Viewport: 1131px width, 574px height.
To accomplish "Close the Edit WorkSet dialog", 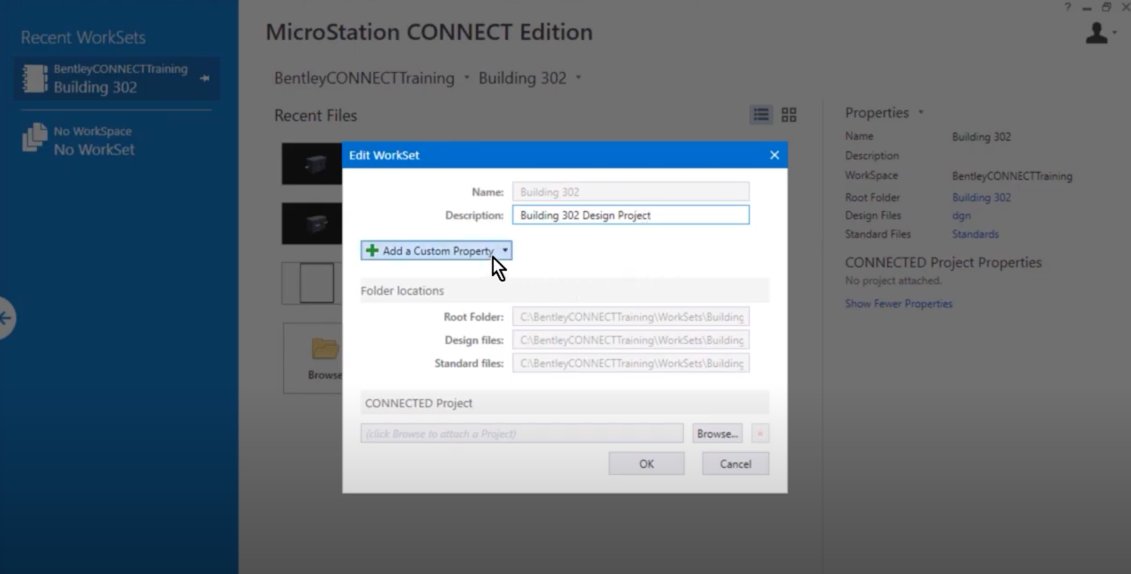I will click(x=774, y=155).
